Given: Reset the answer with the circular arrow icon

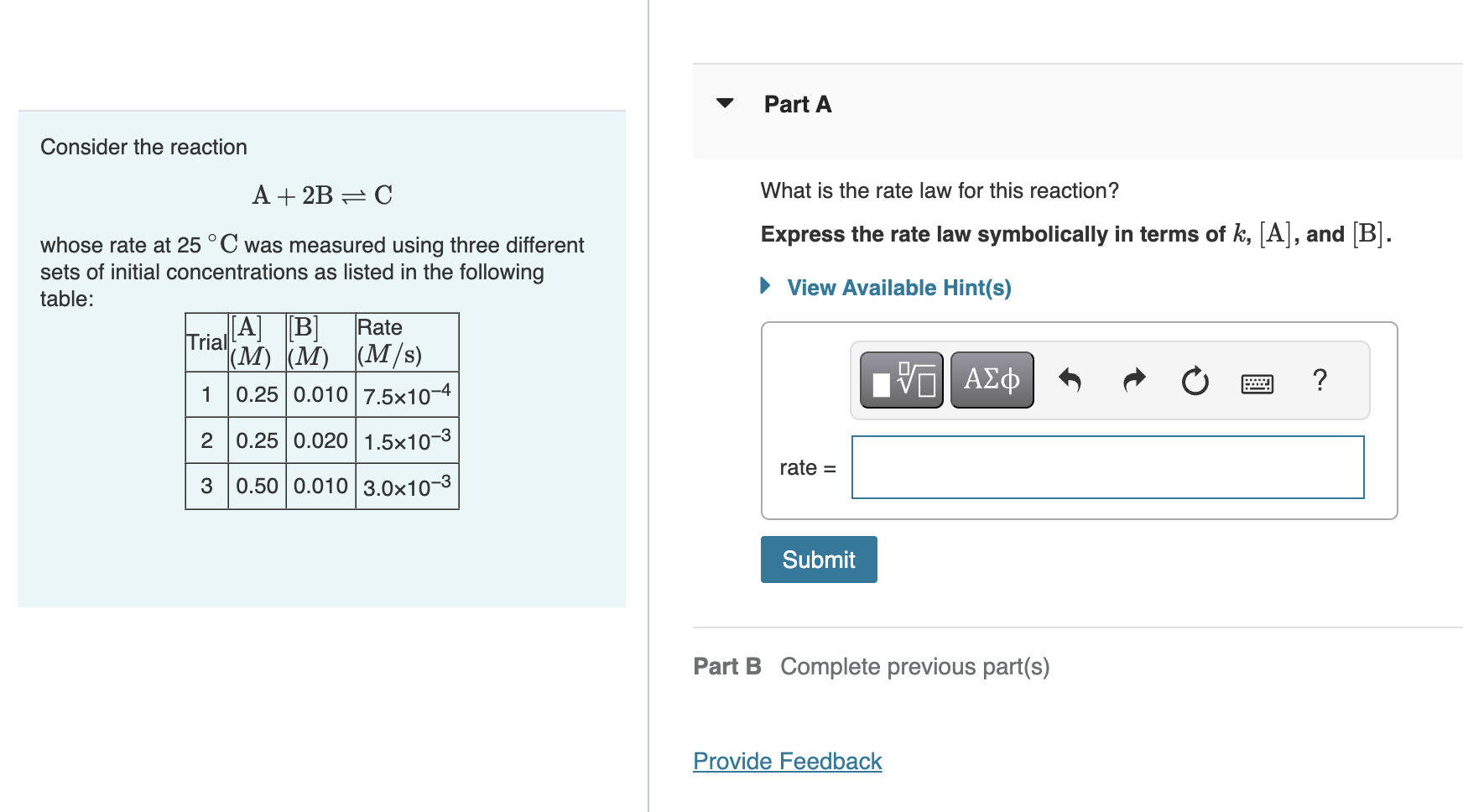Looking at the screenshot, I should click(1194, 380).
